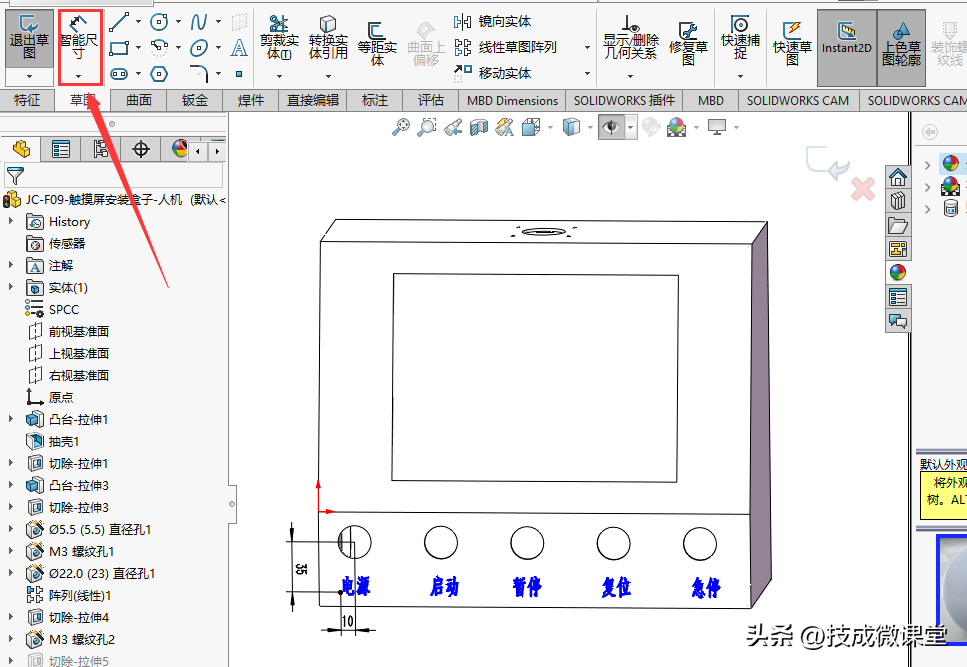Select the SPCC material item
The width and height of the screenshot is (967, 667).
(x=52, y=309)
